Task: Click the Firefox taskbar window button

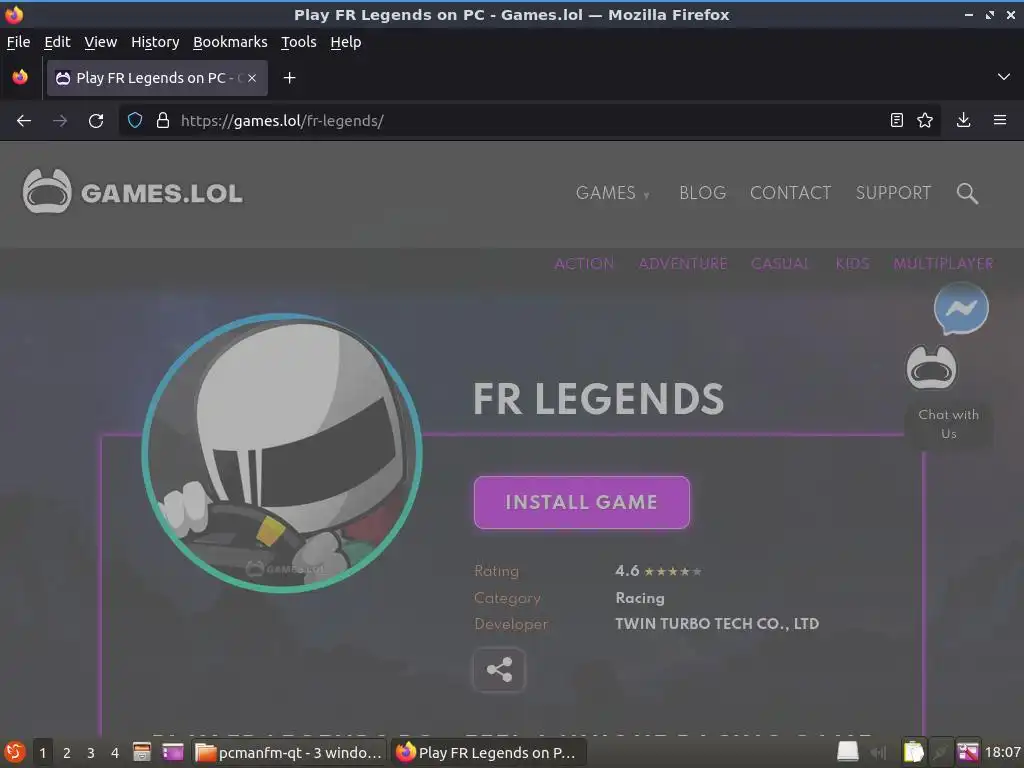Action: point(488,752)
